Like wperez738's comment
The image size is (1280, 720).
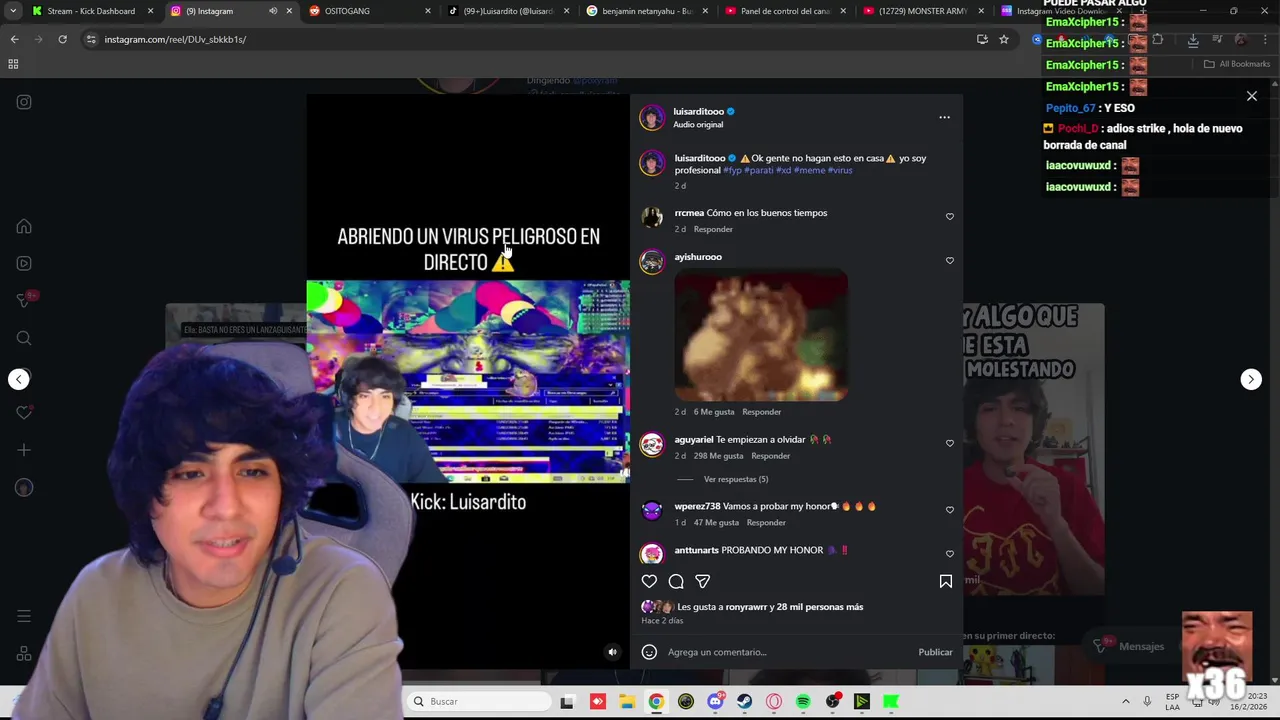950,510
